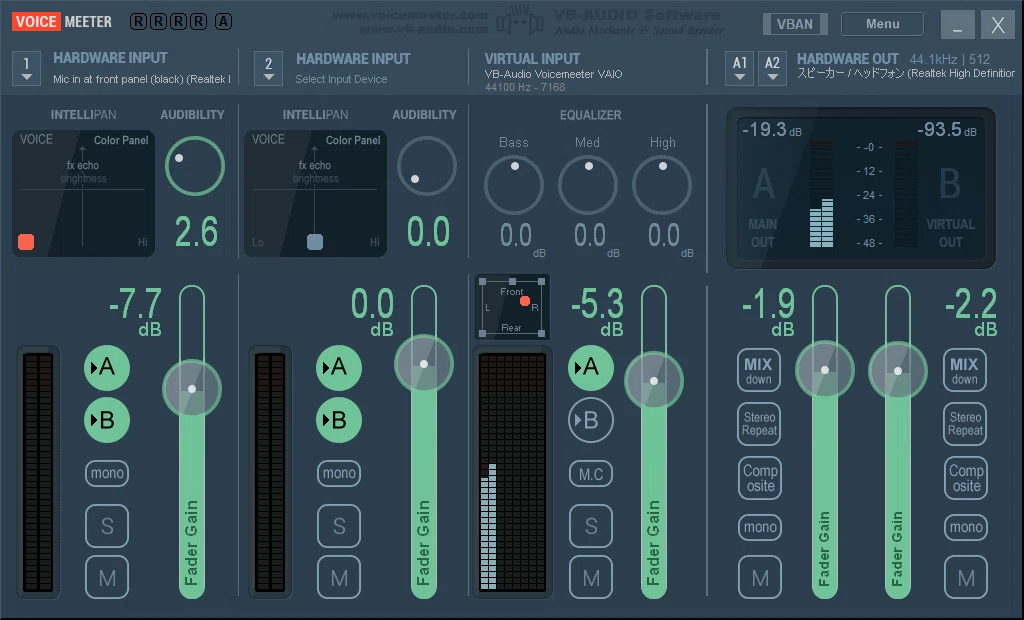
Task: Click the gray Intellipan handle on Input 2
Action: point(315,242)
